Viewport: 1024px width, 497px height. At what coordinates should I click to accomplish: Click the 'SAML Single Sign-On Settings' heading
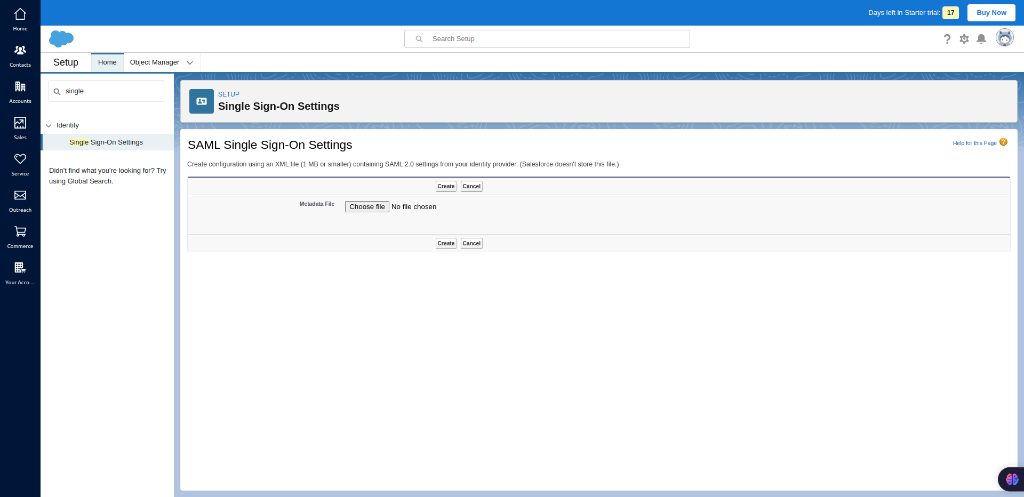tap(270, 145)
